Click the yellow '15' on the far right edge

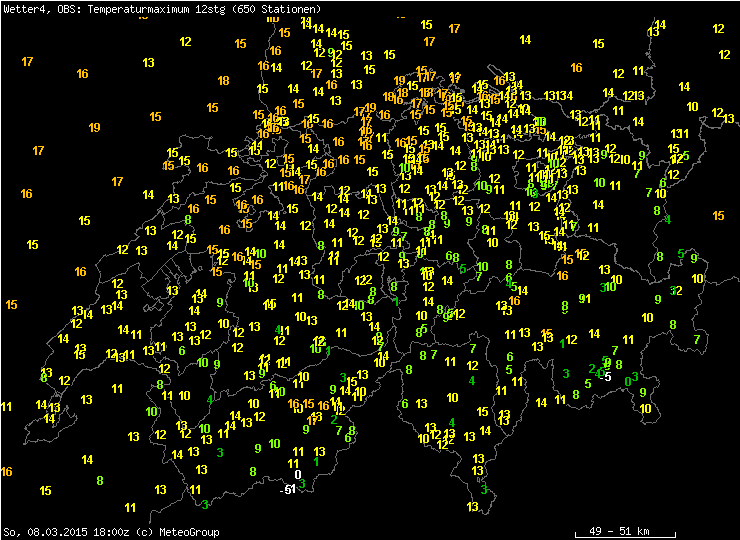718,215
